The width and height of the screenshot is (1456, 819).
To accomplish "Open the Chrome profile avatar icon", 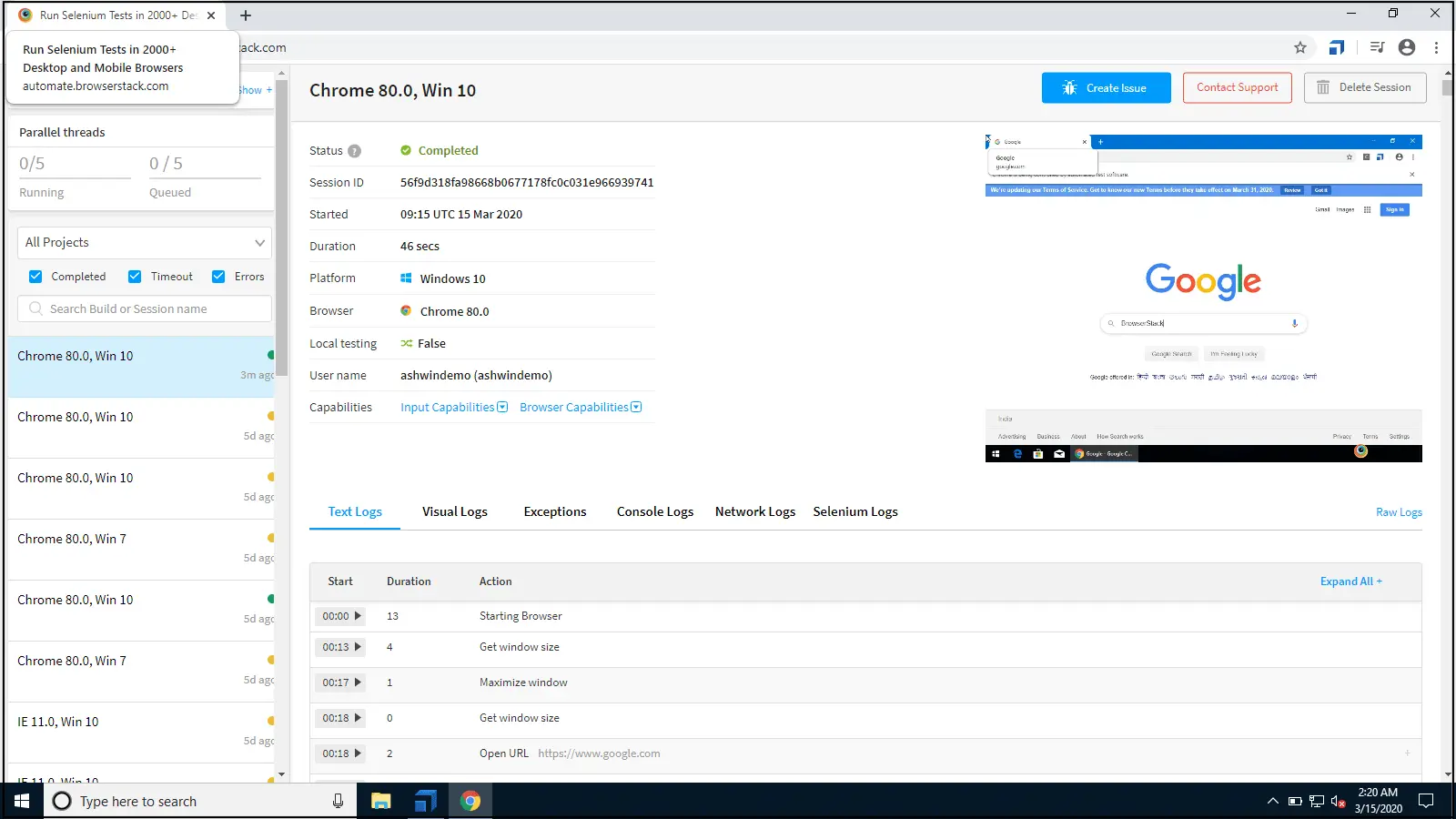I will 1407,47.
